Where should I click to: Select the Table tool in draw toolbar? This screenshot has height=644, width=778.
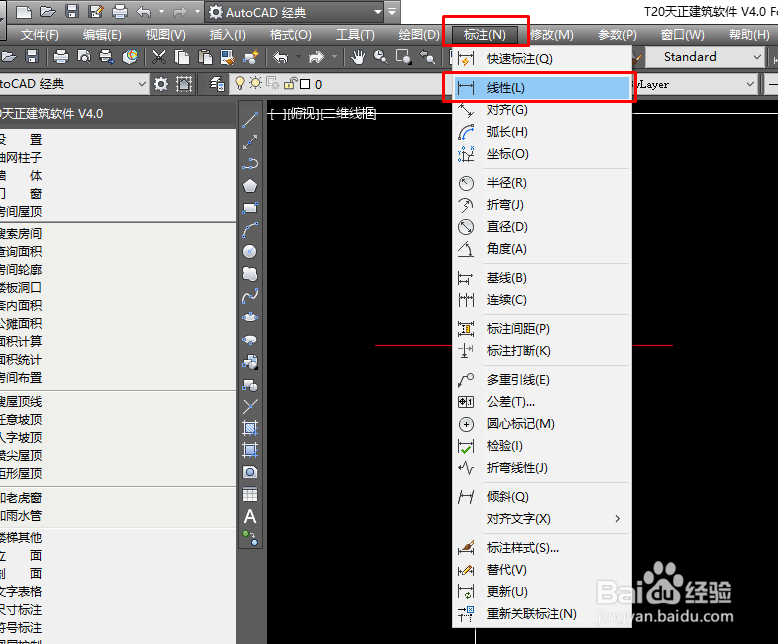[x=250, y=494]
